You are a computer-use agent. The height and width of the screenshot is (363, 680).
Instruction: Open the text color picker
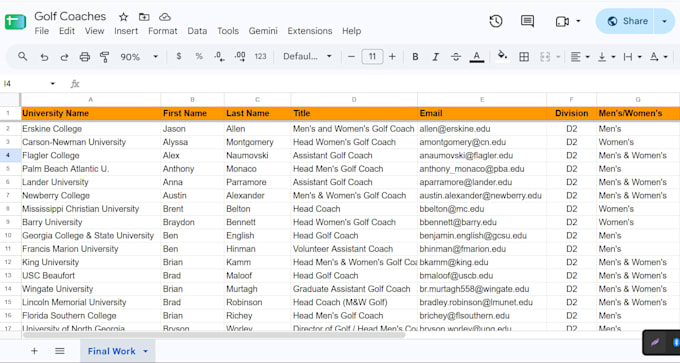tap(477, 57)
